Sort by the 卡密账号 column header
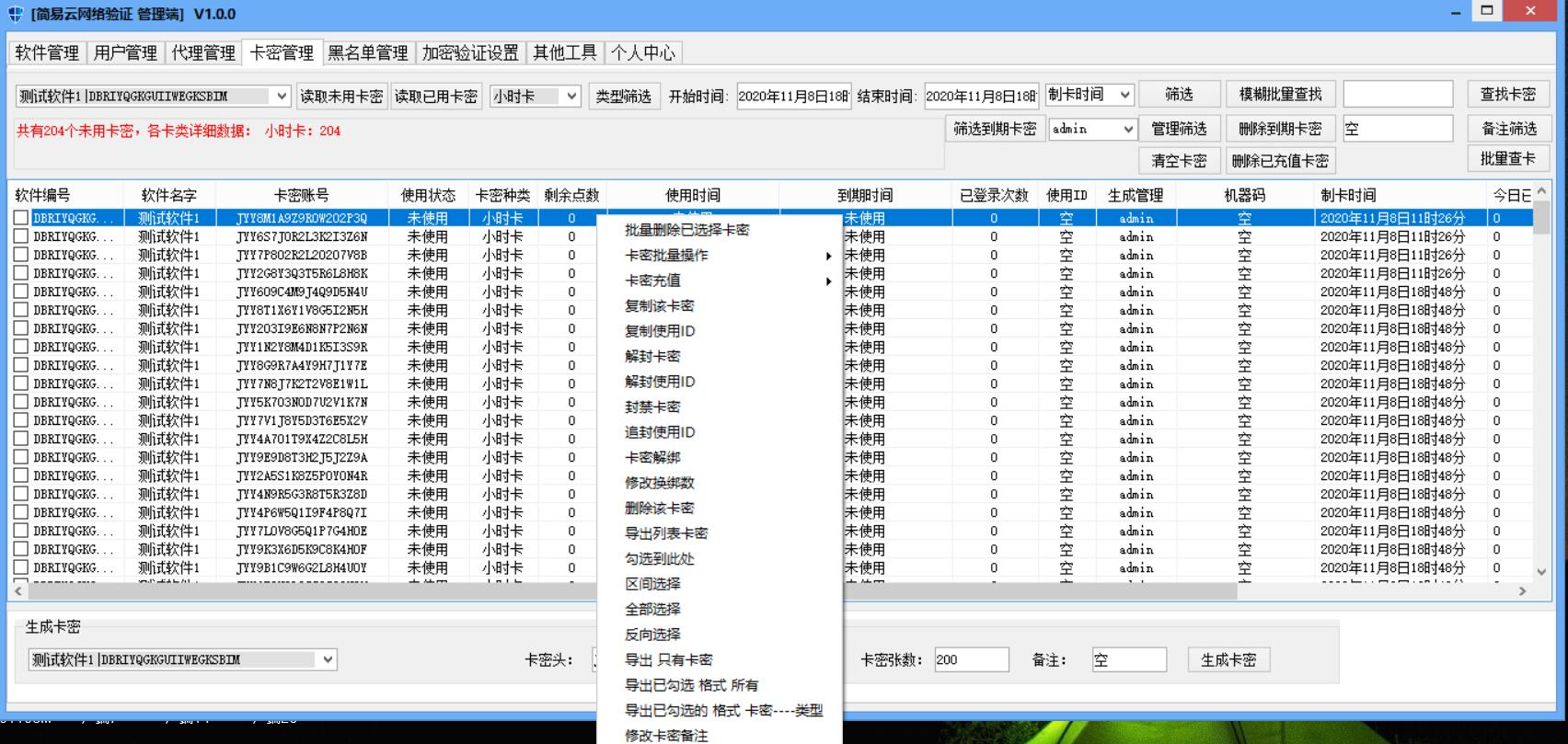Screen dimensions: 1568x744 coord(301,195)
